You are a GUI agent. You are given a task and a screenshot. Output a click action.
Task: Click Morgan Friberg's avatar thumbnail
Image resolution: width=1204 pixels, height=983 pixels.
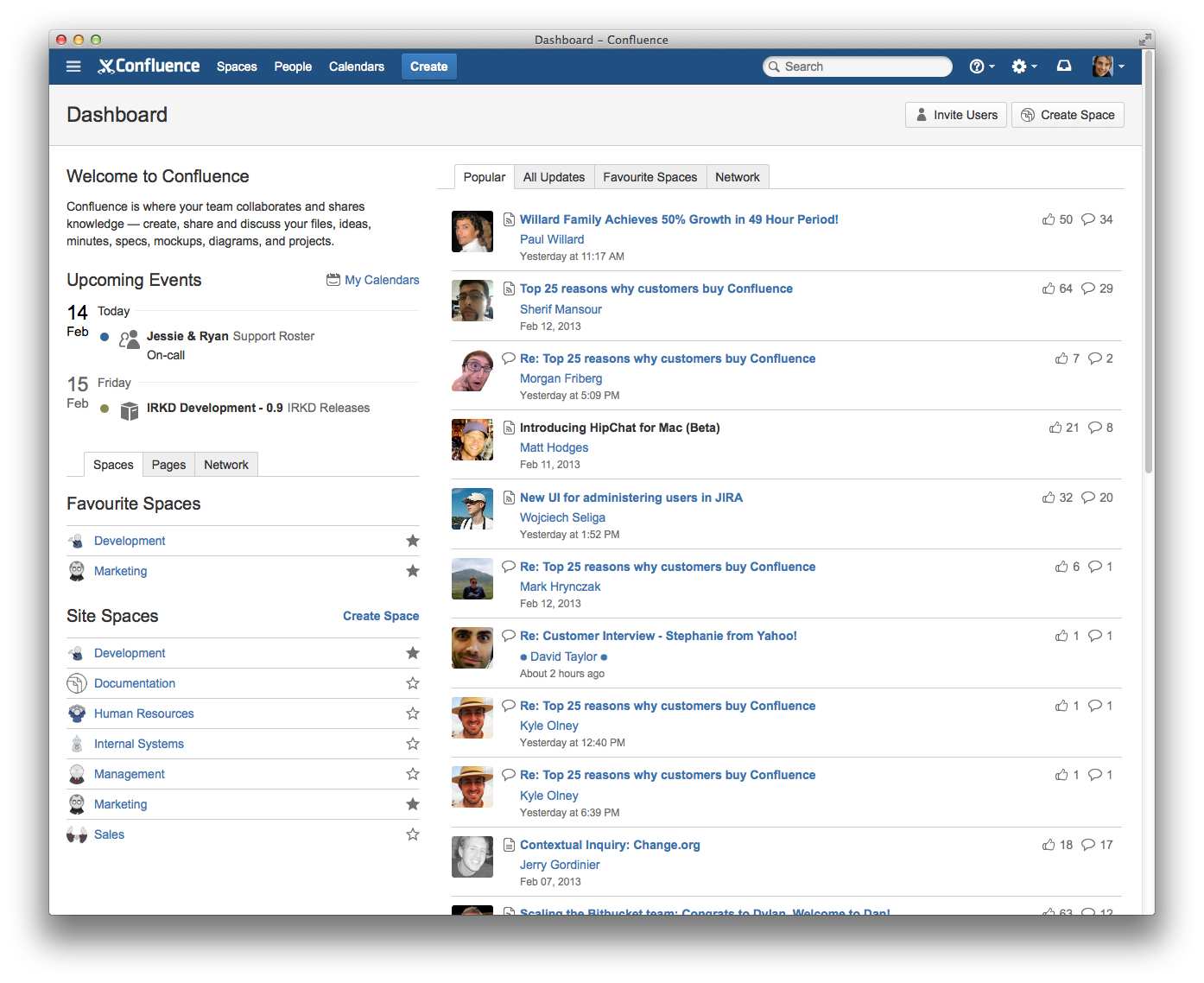click(472, 370)
